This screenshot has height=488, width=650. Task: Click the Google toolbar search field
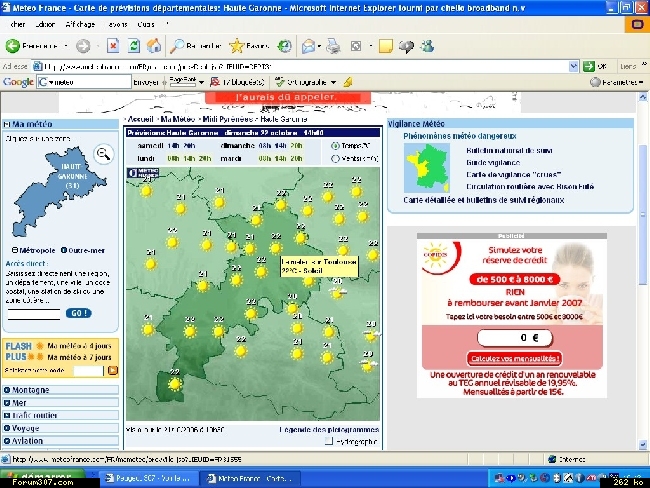84,82
